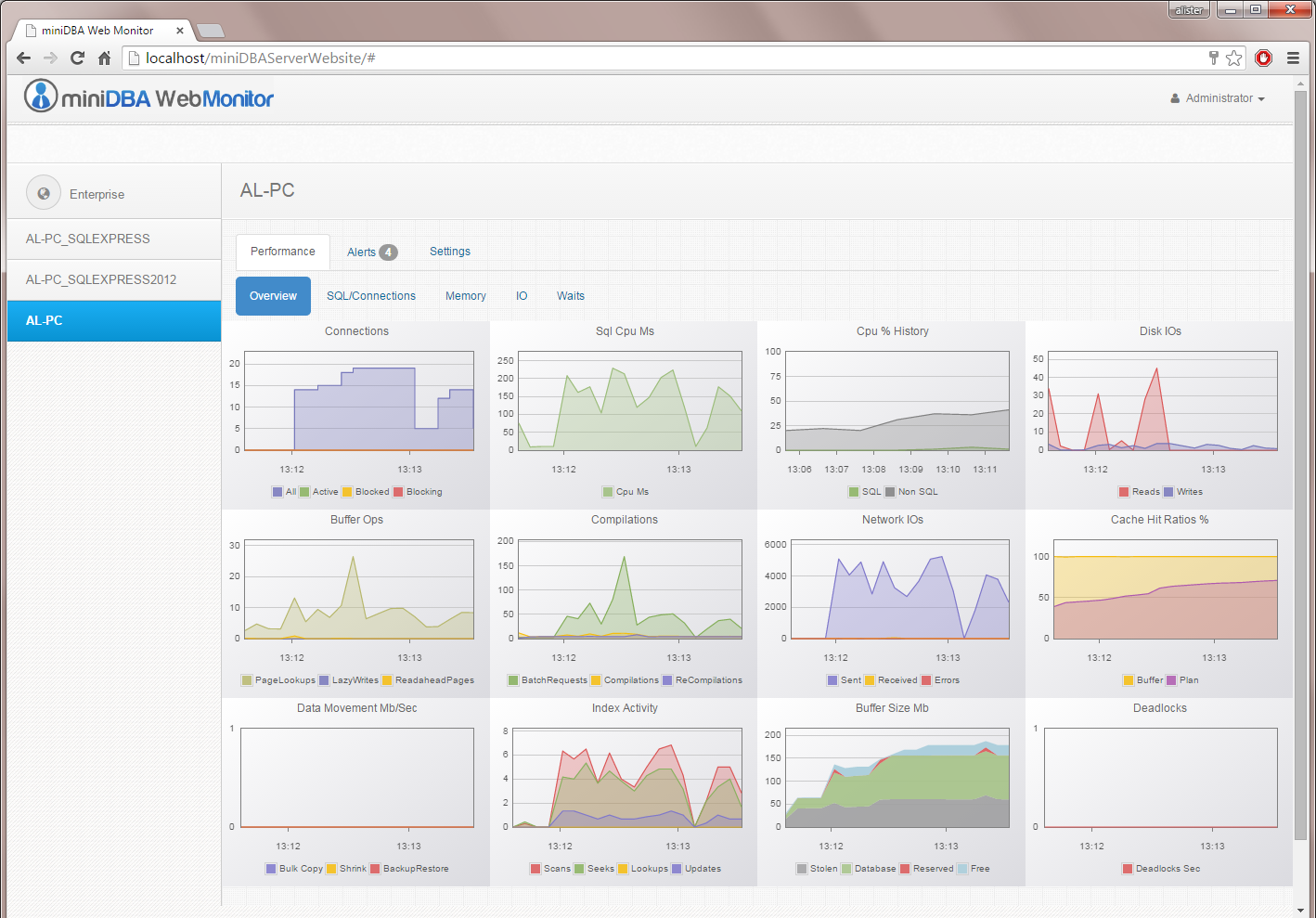Close the miniDBA Web Monitor browser tab
The image size is (1316, 918).
click(x=180, y=31)
